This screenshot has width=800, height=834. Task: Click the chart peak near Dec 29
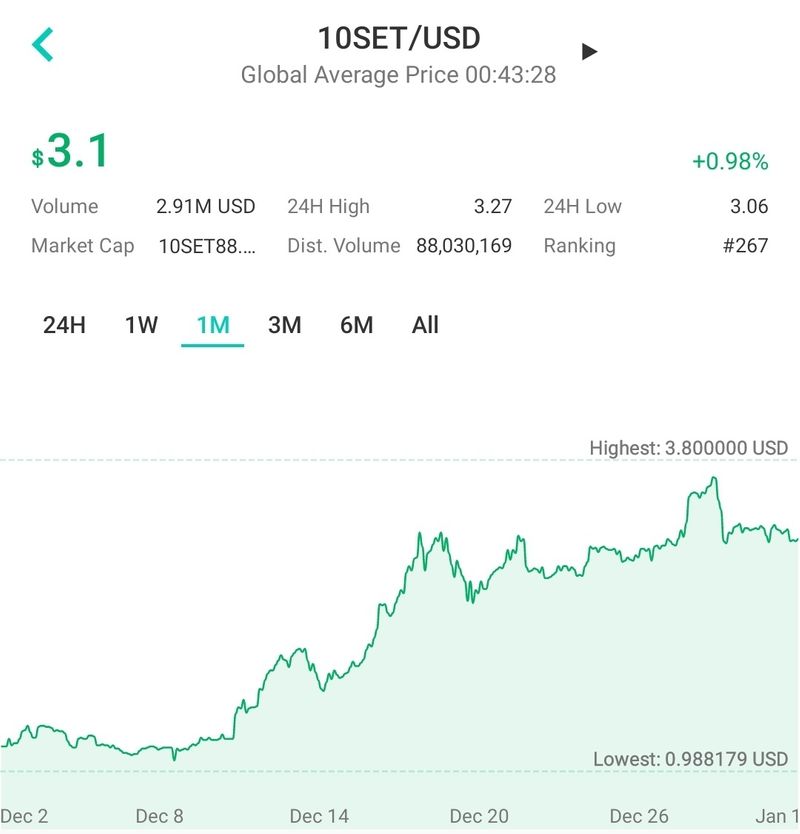[714, 479]
